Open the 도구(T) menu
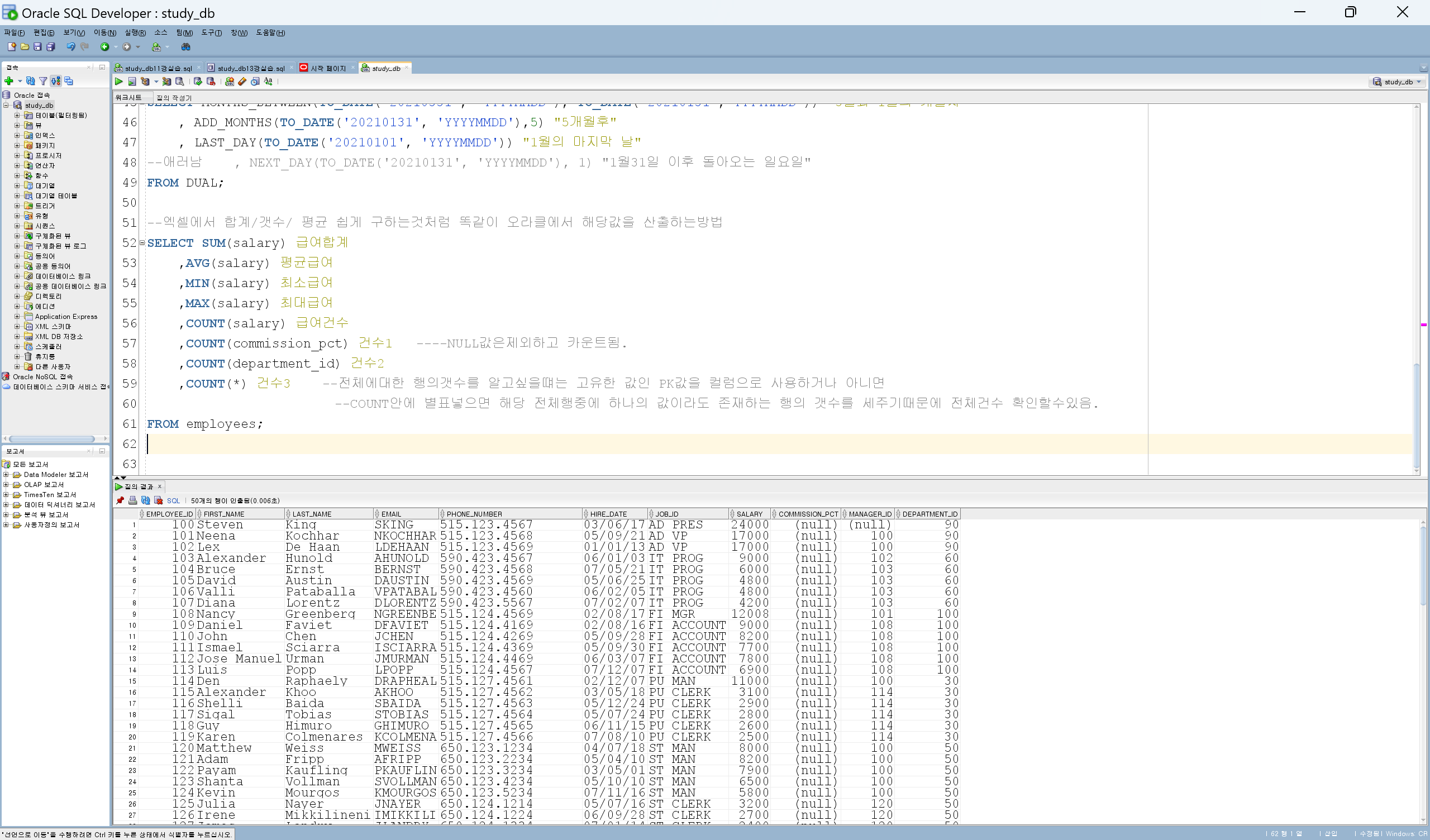This screenshot has width=1430, height=840. click(211, 33)
